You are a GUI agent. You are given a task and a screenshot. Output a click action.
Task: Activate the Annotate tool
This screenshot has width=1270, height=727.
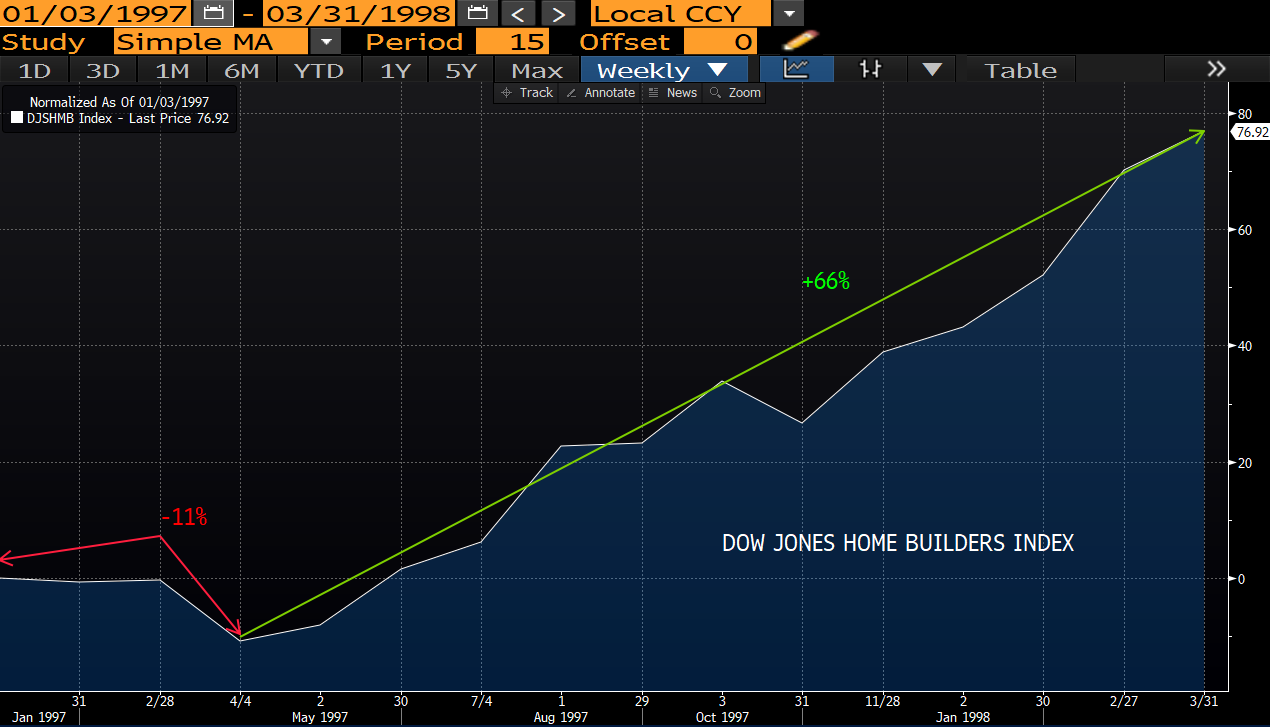pyautogui.click(x=600, y=92)
